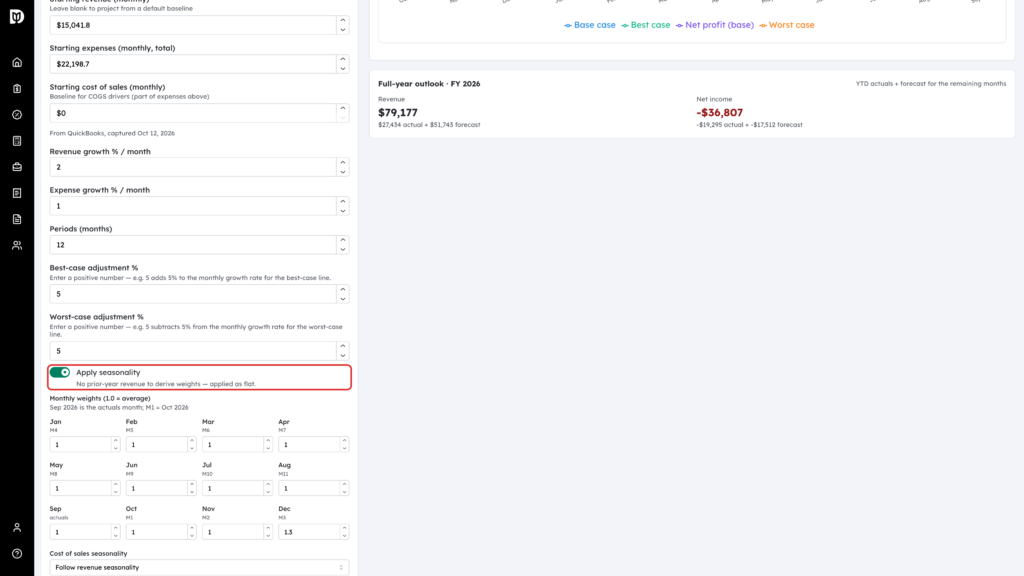1024x576 pixels.
Task: Open the clipboard icon in the sidebar
Action: click(17, 89)
